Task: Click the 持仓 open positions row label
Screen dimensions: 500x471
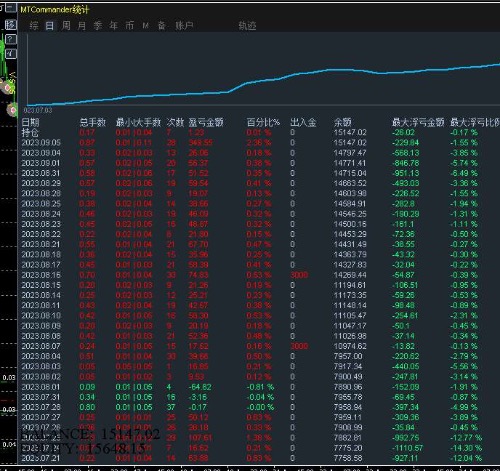Action: click(30, 133)
